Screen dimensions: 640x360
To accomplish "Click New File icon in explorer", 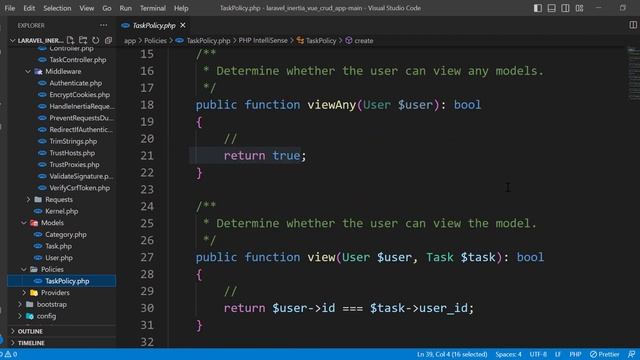I will click(71, 40).
